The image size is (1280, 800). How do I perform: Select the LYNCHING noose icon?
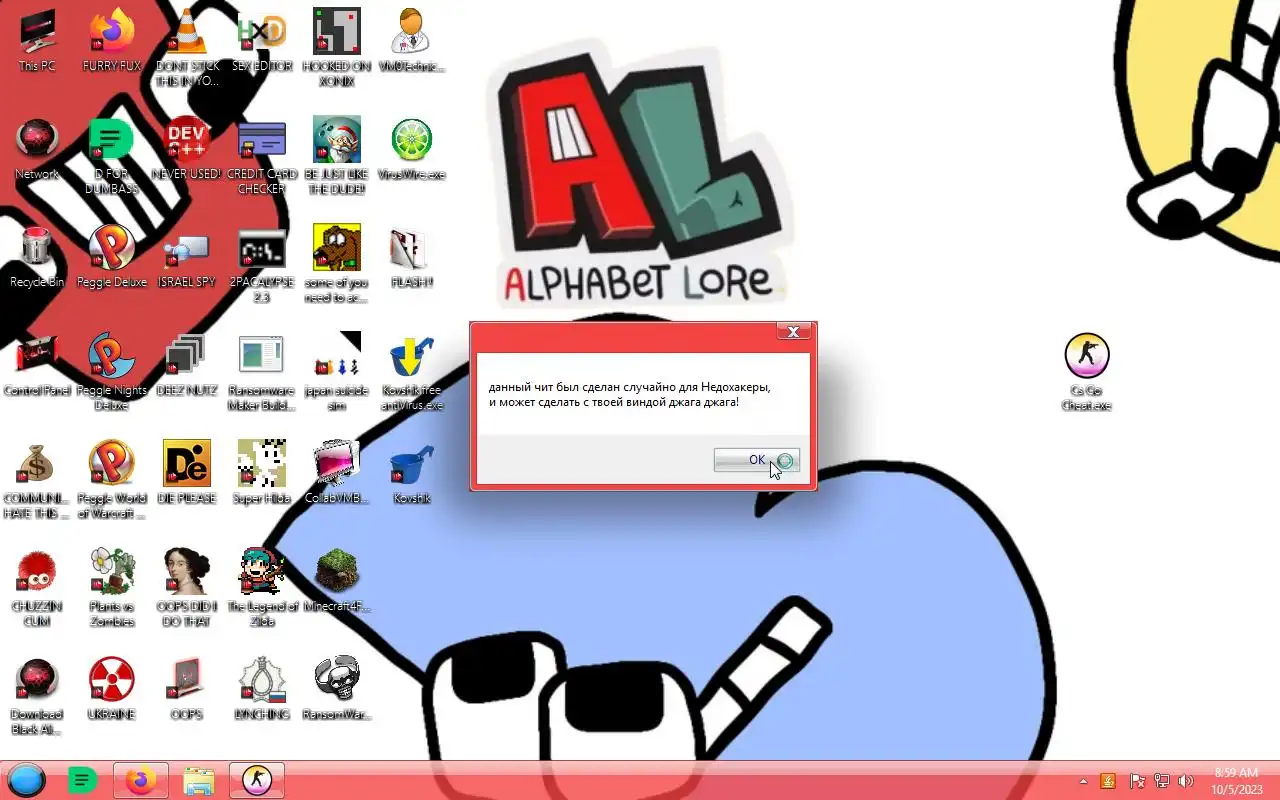click(262, 688)
